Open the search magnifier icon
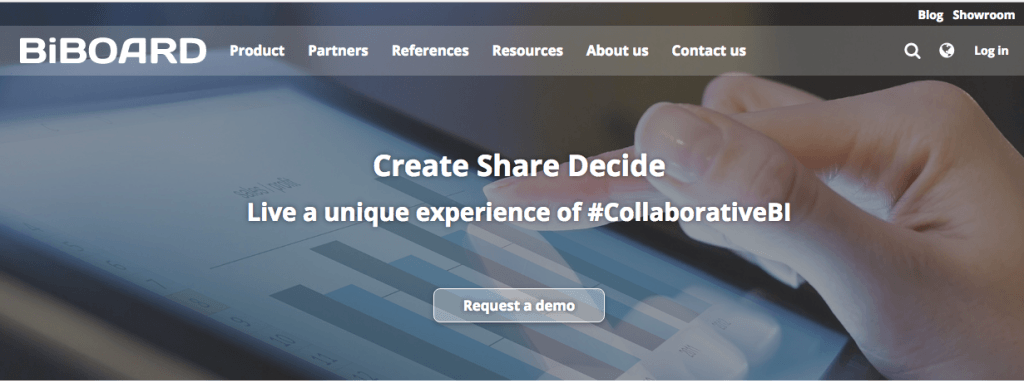This screenshot has height=383, width=1024. coord(912,51)
